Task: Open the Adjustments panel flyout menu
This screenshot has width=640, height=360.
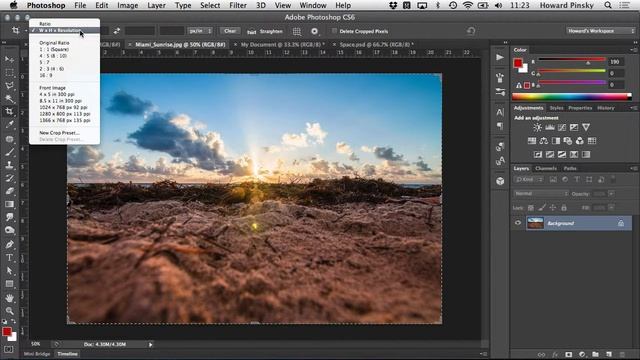Action: click(633, 108)
